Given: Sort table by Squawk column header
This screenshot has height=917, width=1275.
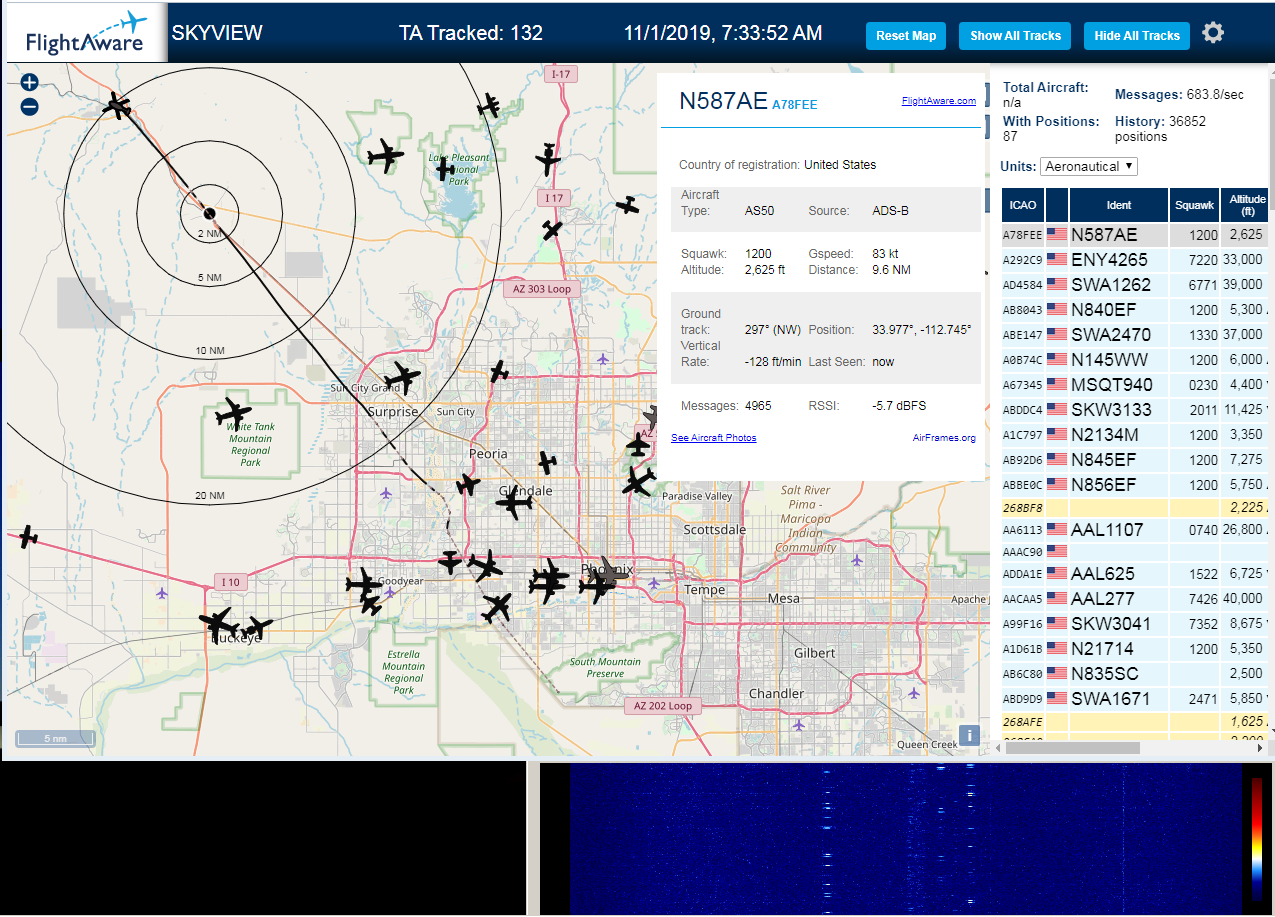Looking at the screenshot, I should [x=1195, y=205].
